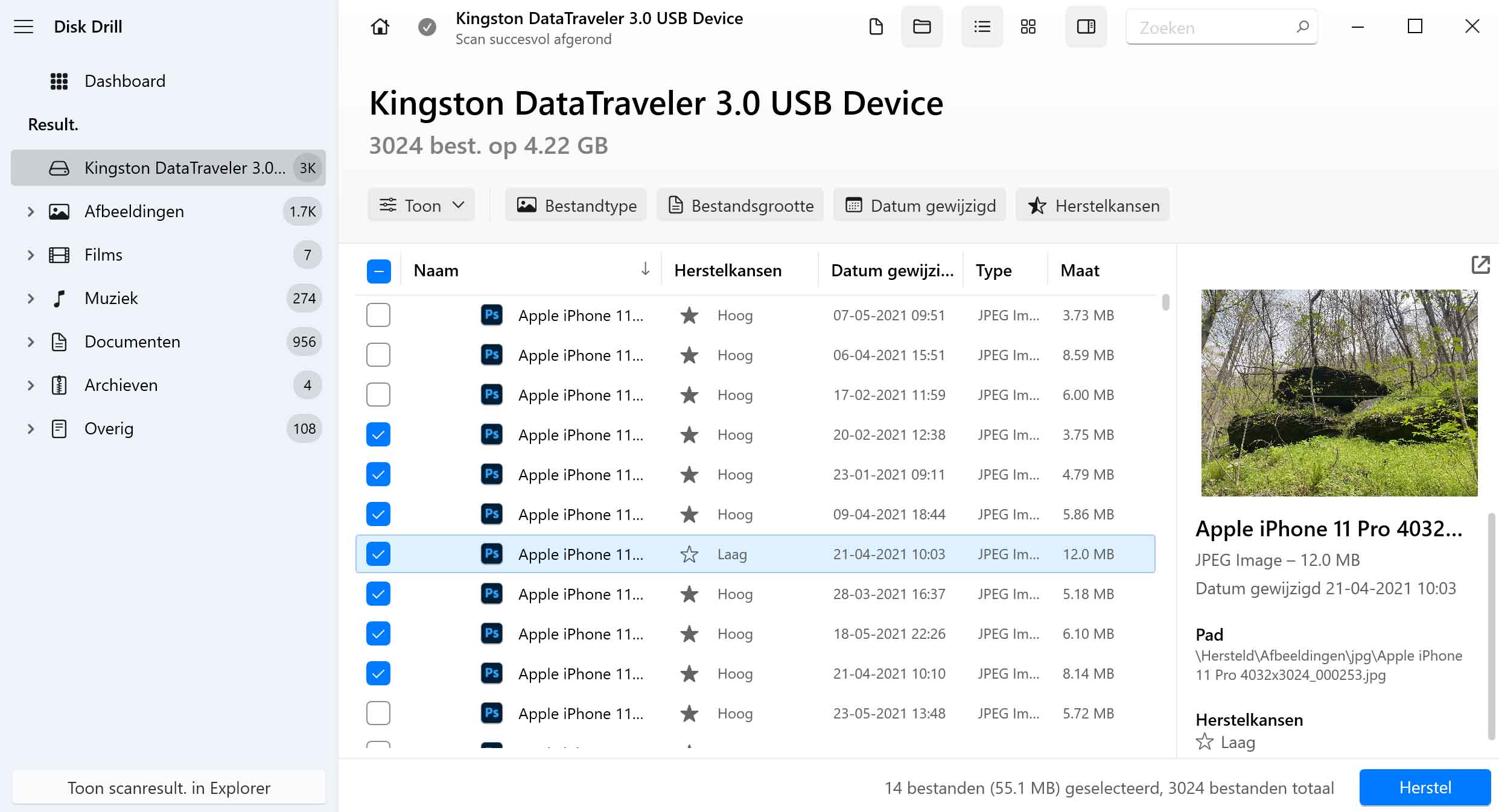Click the home icon in top bar
Image resolution: width=1499 pixels, height=812 pixels.
(x=380, y=27)
